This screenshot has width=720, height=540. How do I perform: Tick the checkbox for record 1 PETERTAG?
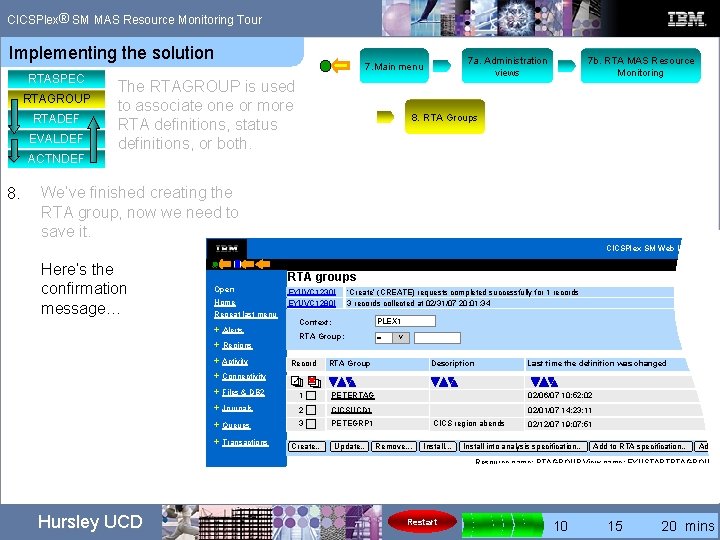click(x=311, y=395)
